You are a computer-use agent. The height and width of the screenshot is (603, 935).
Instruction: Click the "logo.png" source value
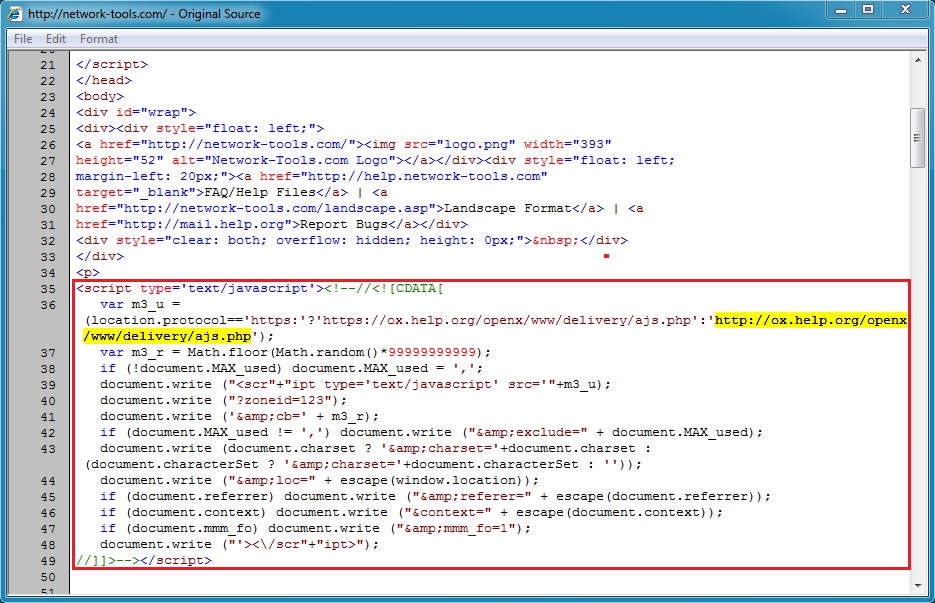click(475, 144)
